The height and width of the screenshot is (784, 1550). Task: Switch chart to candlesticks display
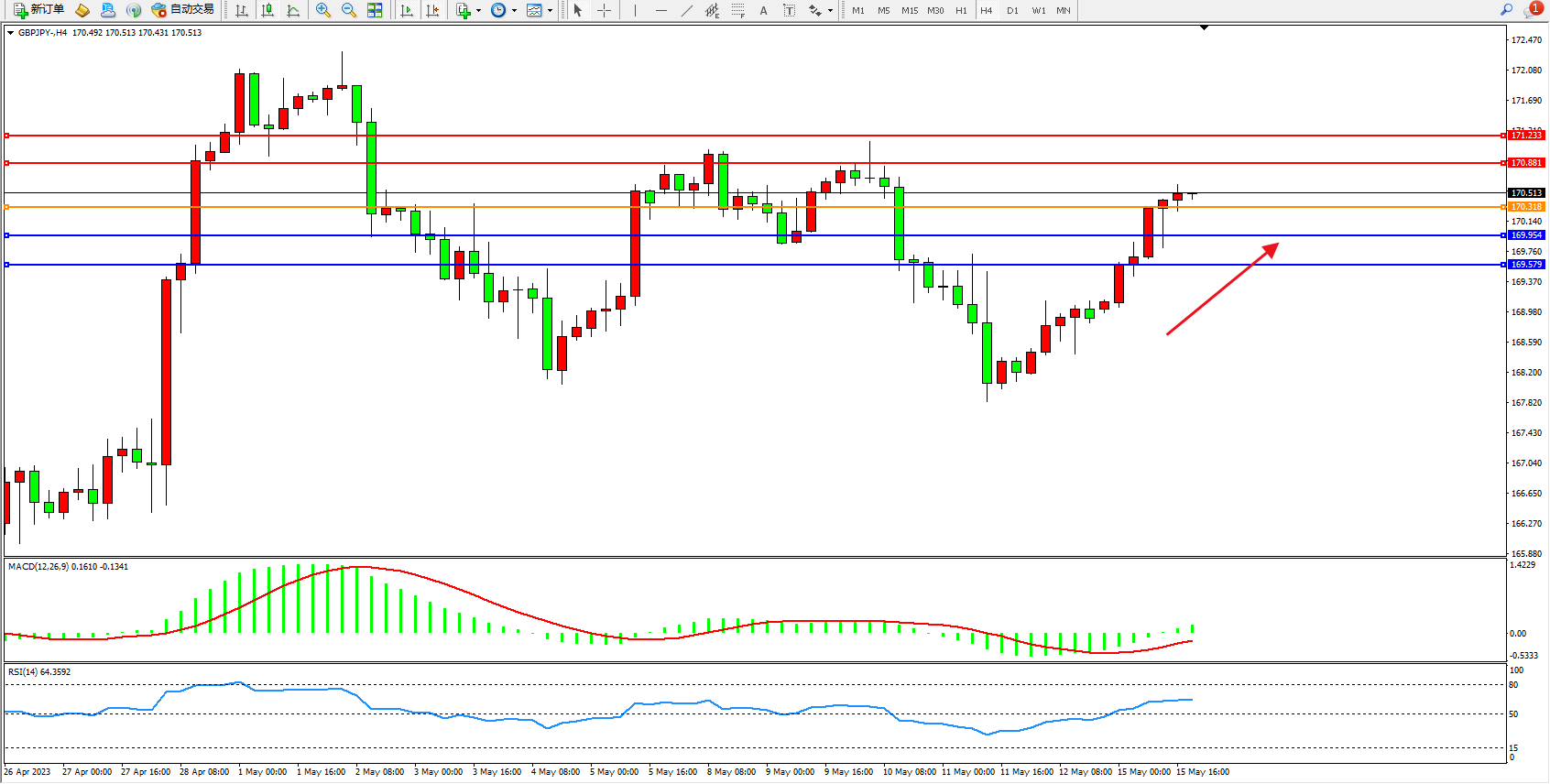click(x=267, y=10)
